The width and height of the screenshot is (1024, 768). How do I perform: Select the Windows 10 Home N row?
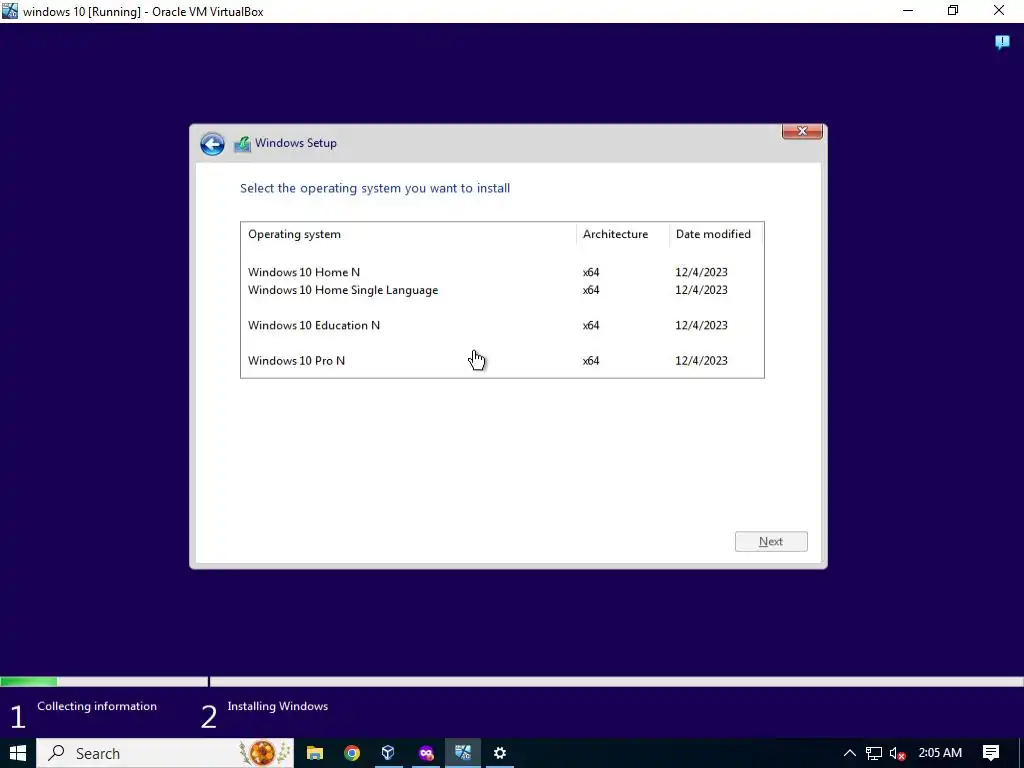502,272
